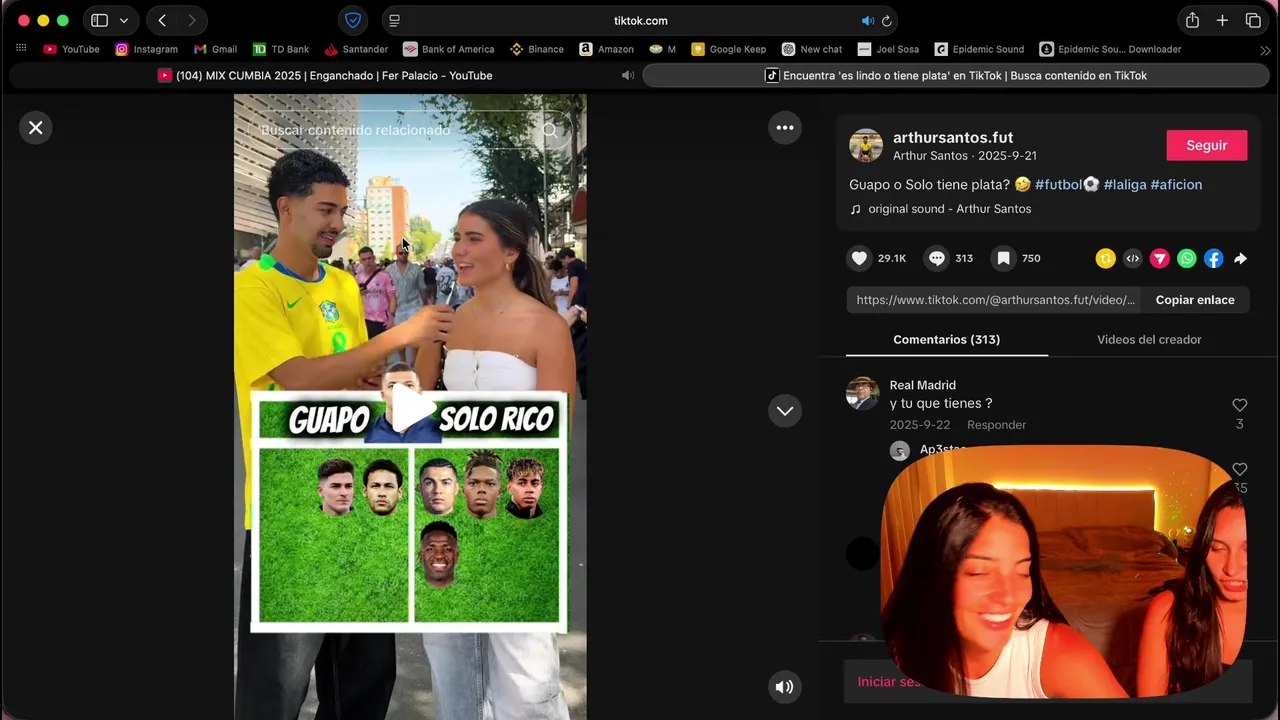This screenshot has width=1280, height=720.
Task: Open more share options arrow
Action: tap(1240, 259)
